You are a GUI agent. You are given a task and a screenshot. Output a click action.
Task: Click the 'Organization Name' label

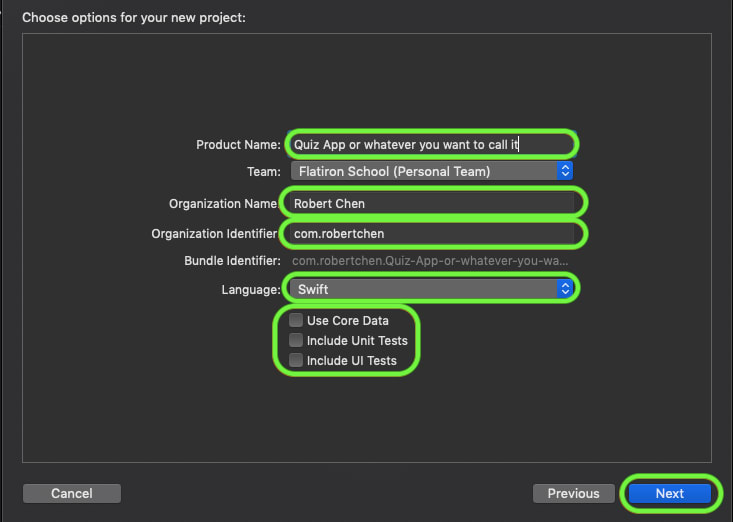coord(223,204)
